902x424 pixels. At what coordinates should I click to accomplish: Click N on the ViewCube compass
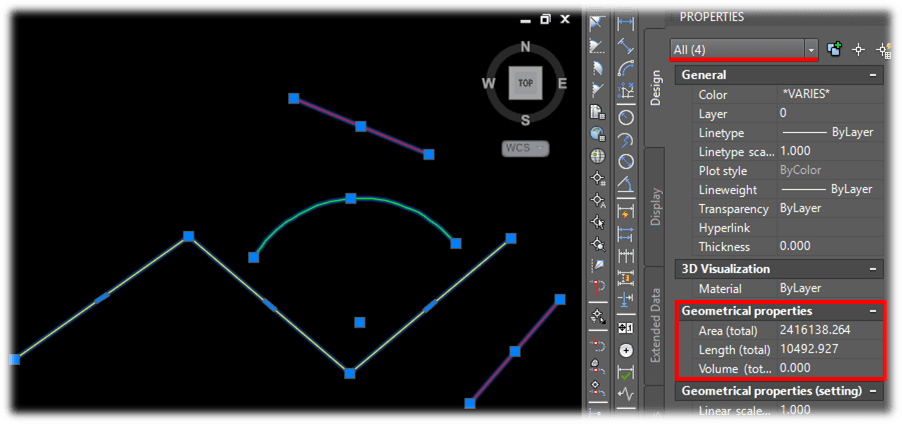(525, 47)
